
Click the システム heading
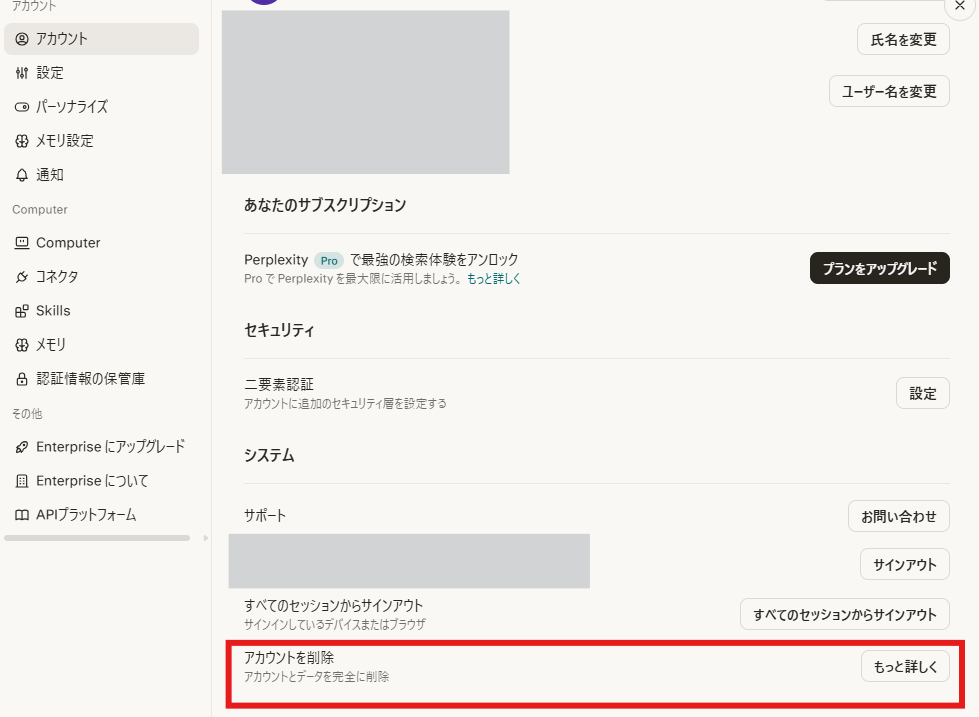(269, 455)
